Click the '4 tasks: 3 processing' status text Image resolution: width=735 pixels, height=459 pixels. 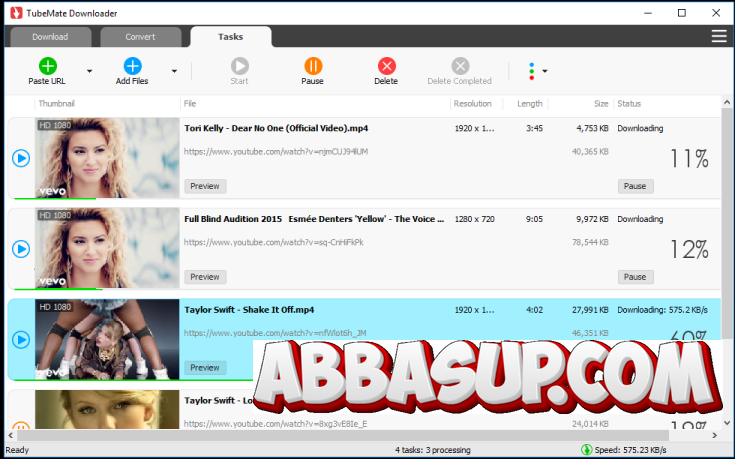pyautogui.click(x=433, y=450)
